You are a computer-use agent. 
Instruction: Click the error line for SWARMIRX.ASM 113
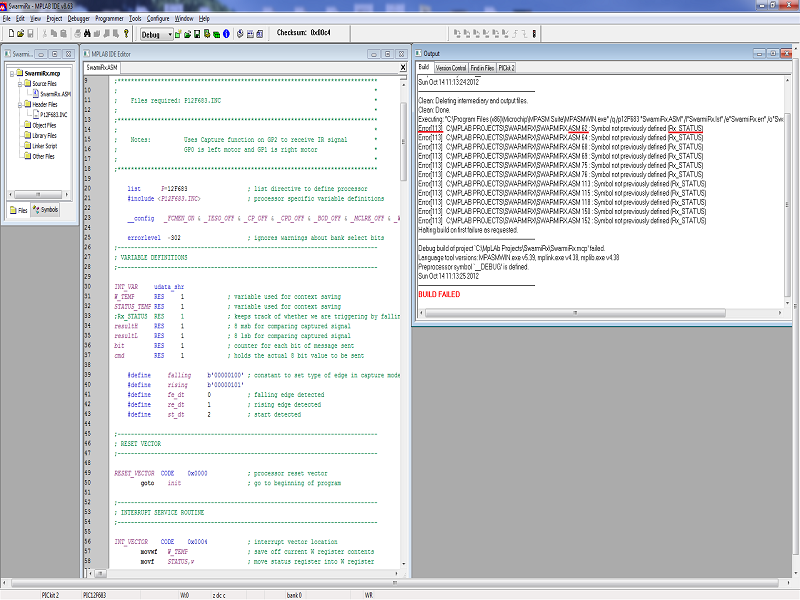pyautogui.click(x=562, y=184)
